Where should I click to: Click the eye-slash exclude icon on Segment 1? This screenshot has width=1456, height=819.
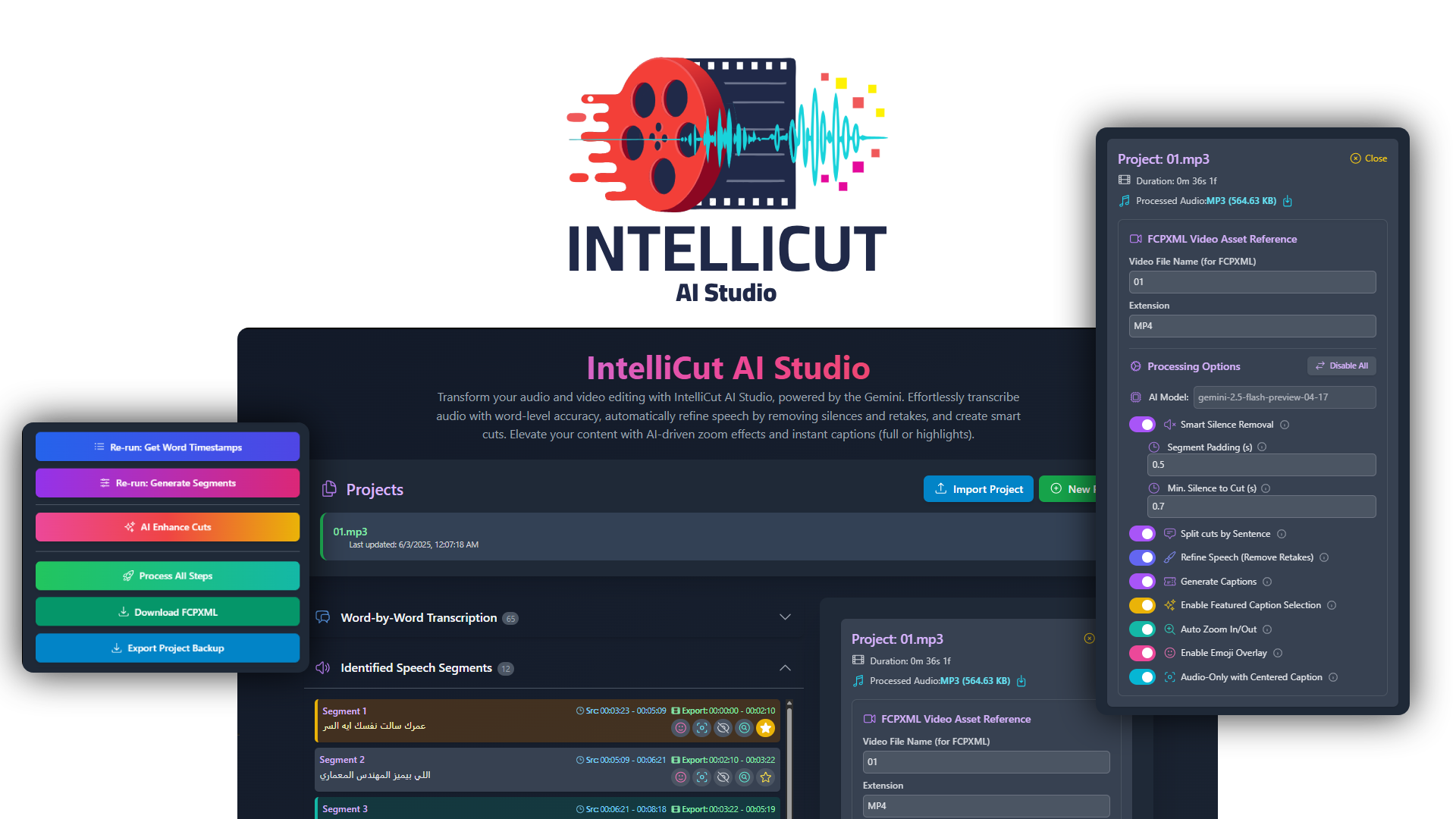(x=723, y=727)
